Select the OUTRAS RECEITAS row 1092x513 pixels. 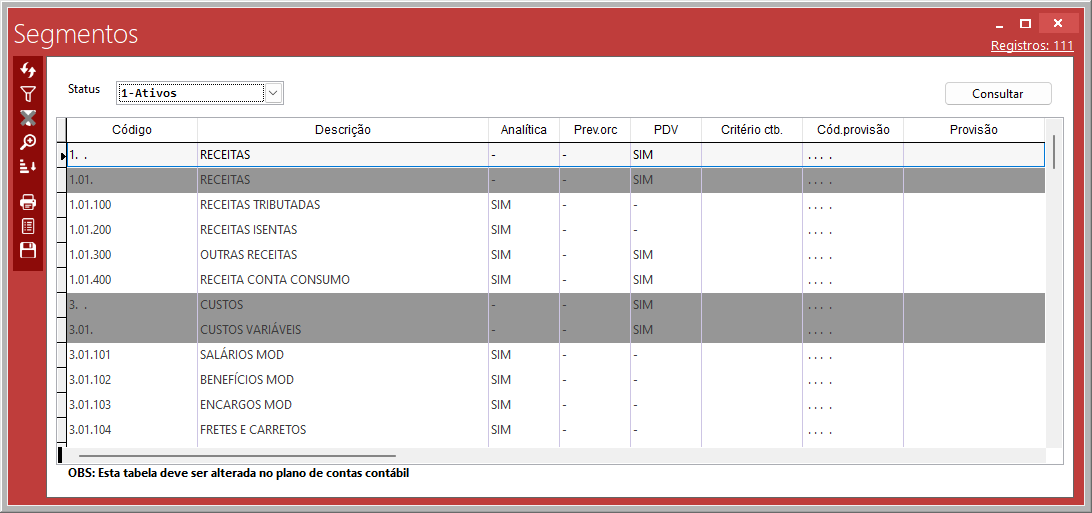coord(556,255)
